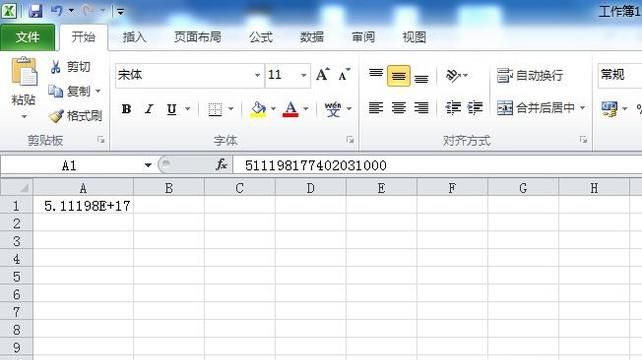Select the highlighted Middle Align icon
The image size is (642, 360).
tap(399, 76)
